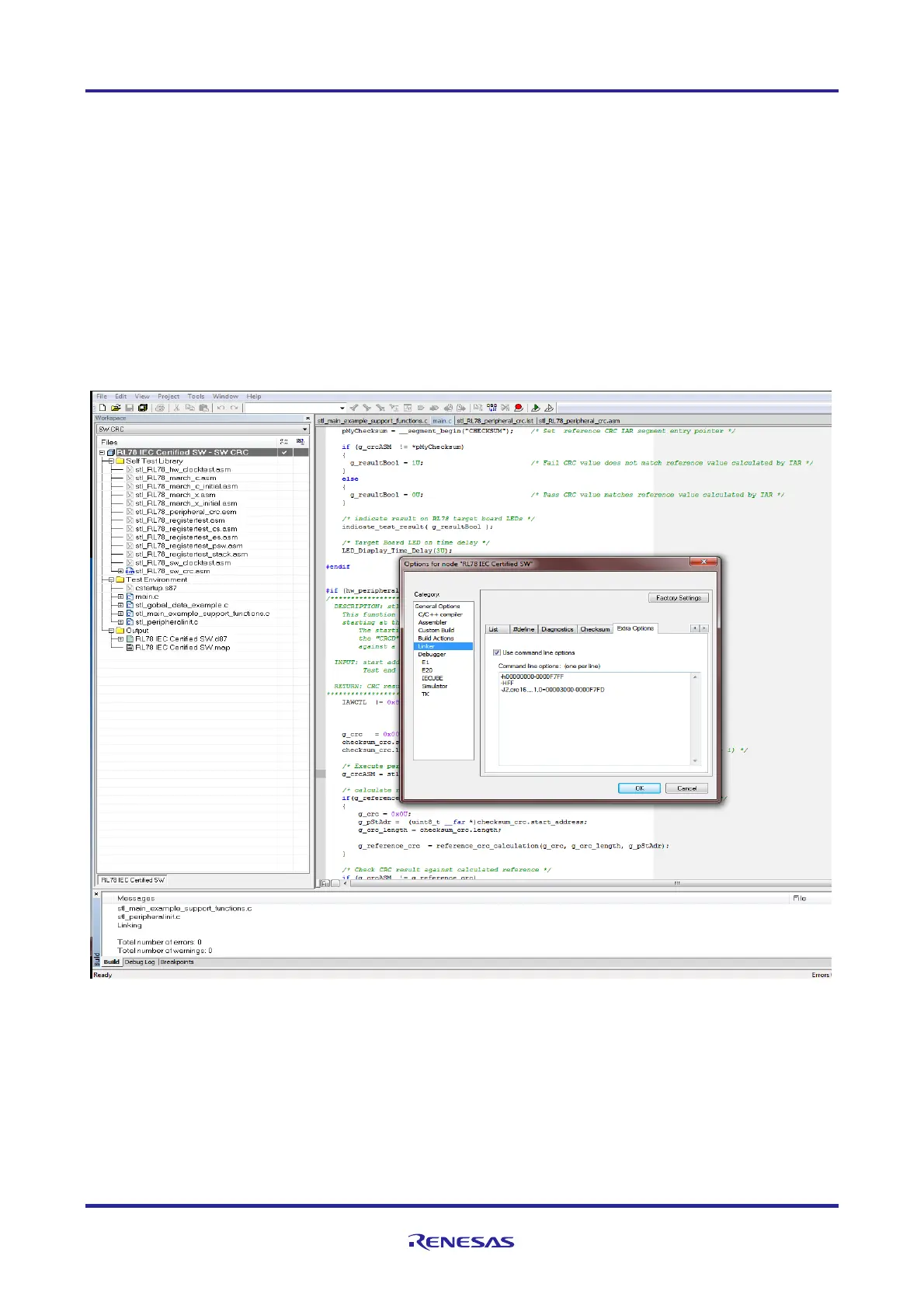Switch to the Breakpoints tab
Viewport: 924px width, 1308px height.
click(177, 962)
